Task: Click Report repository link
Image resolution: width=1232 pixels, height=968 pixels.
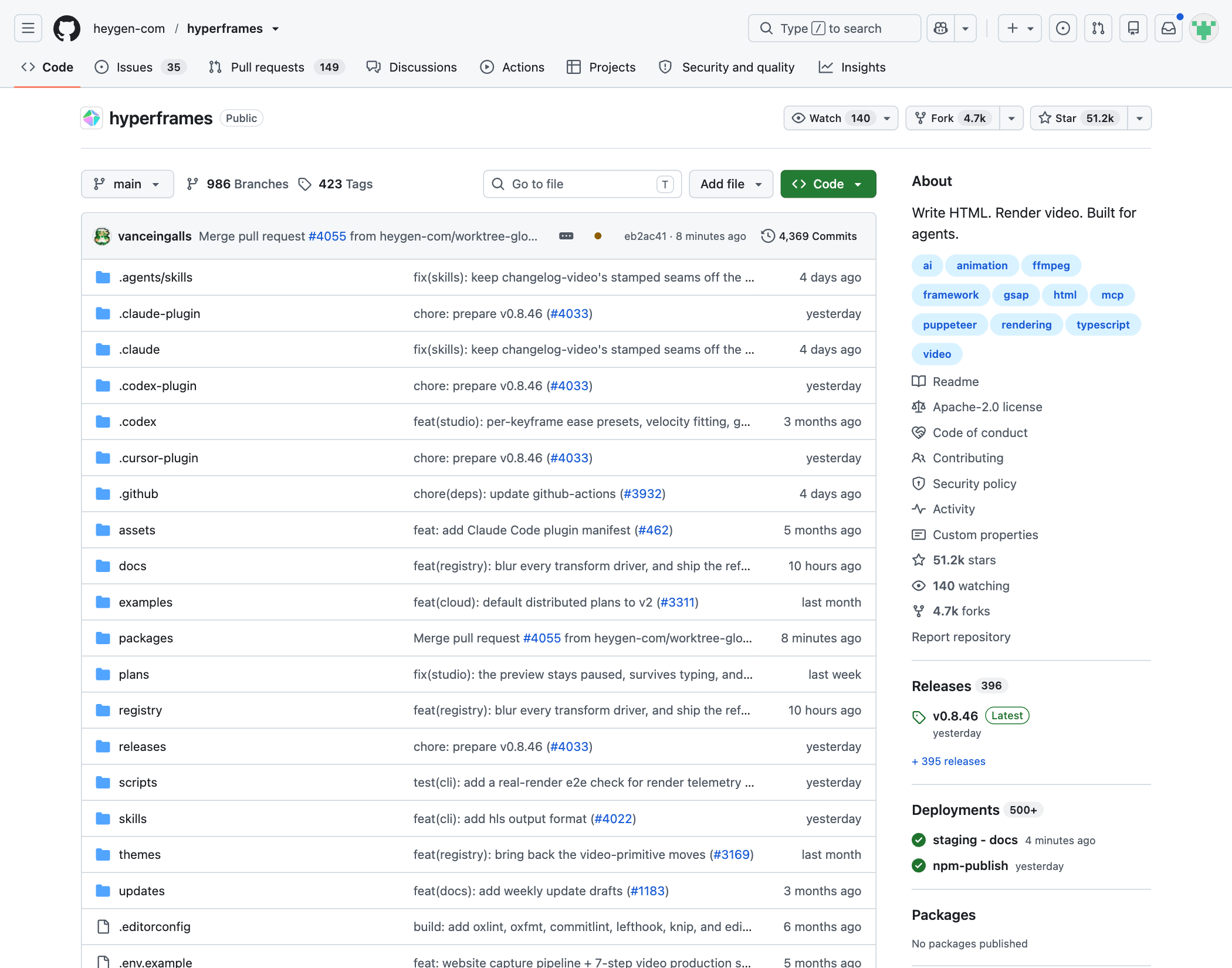Action: point(961,637)
